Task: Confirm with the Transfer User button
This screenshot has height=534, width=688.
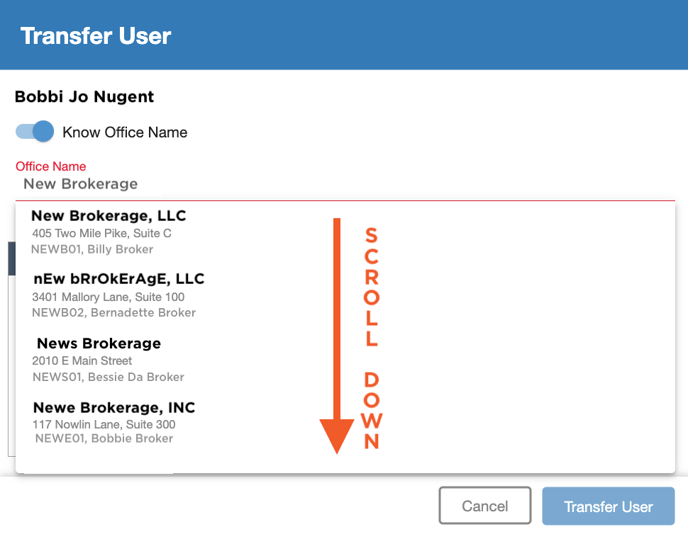Action: (608, 506)
